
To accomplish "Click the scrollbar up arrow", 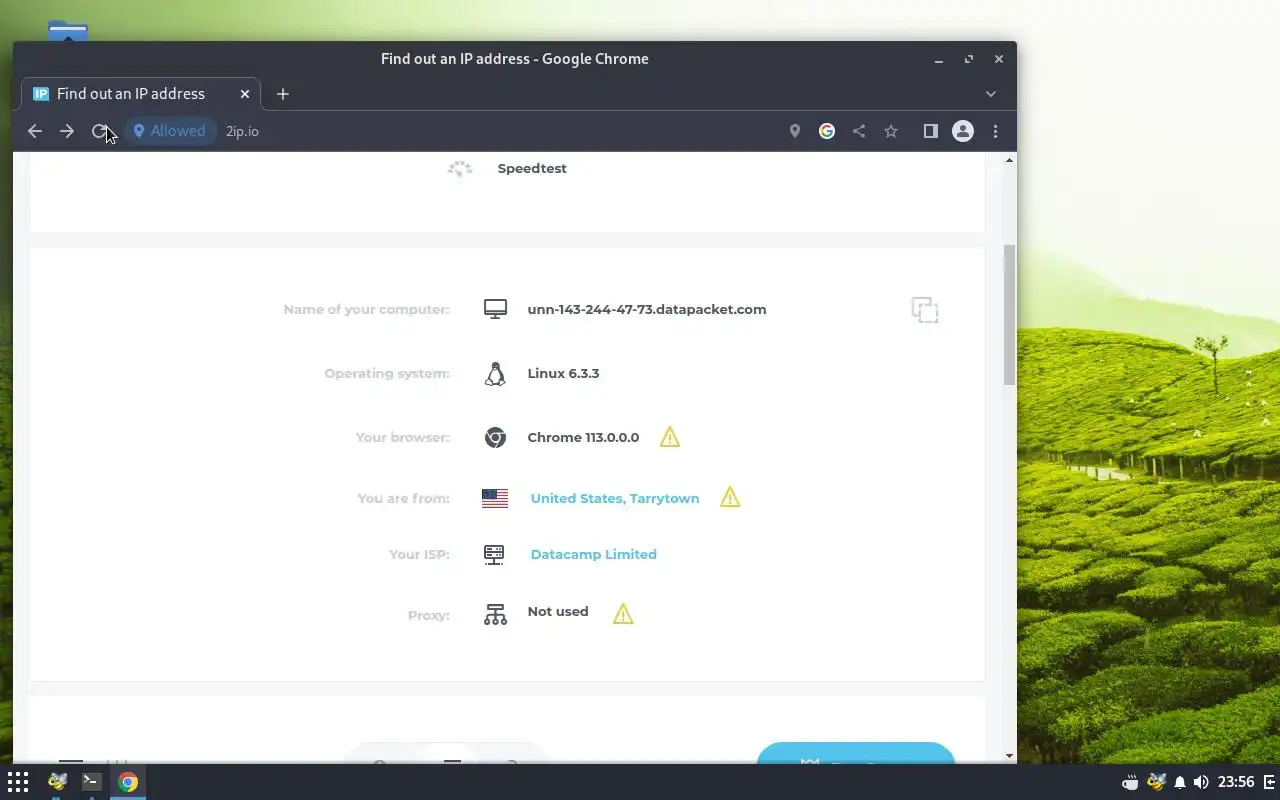I will pos(1009,160).
